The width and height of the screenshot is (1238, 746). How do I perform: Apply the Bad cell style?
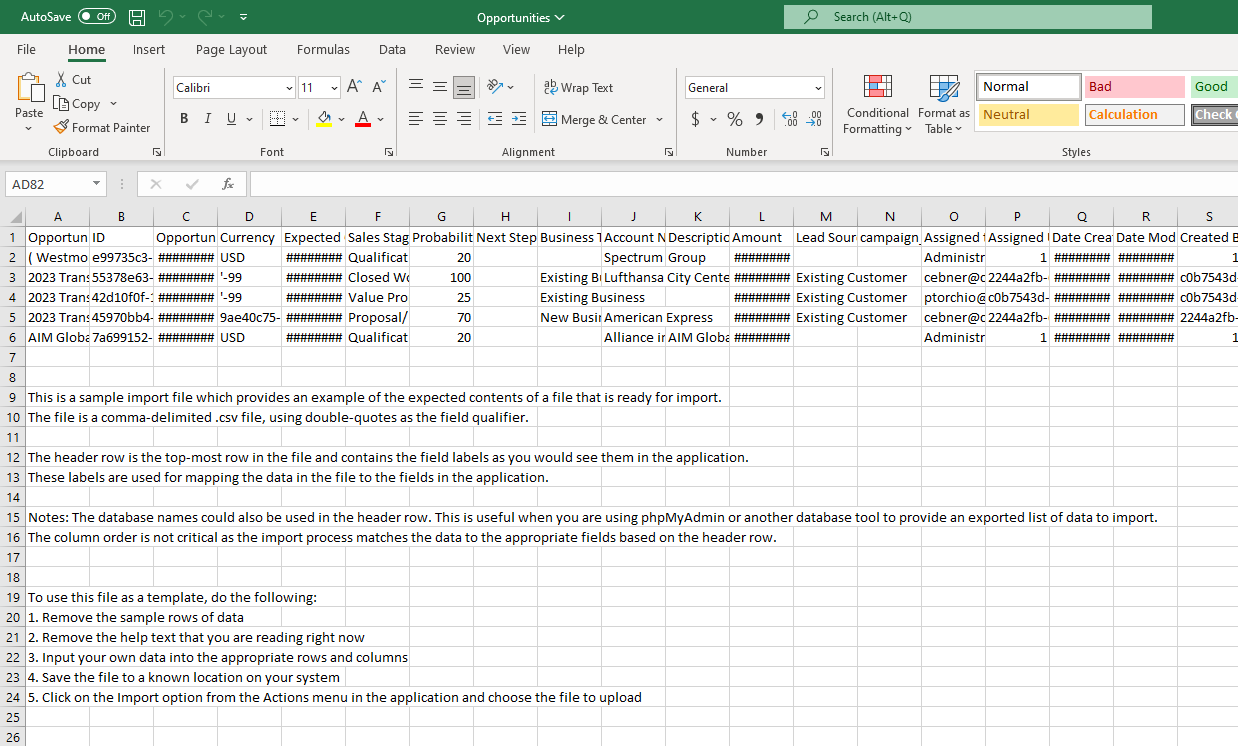(x=1135, y=87)
